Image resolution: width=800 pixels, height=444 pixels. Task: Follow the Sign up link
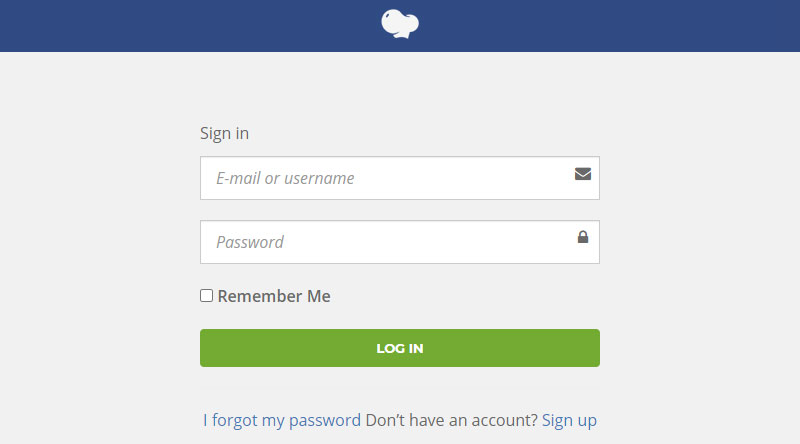(x=569, y=421)
